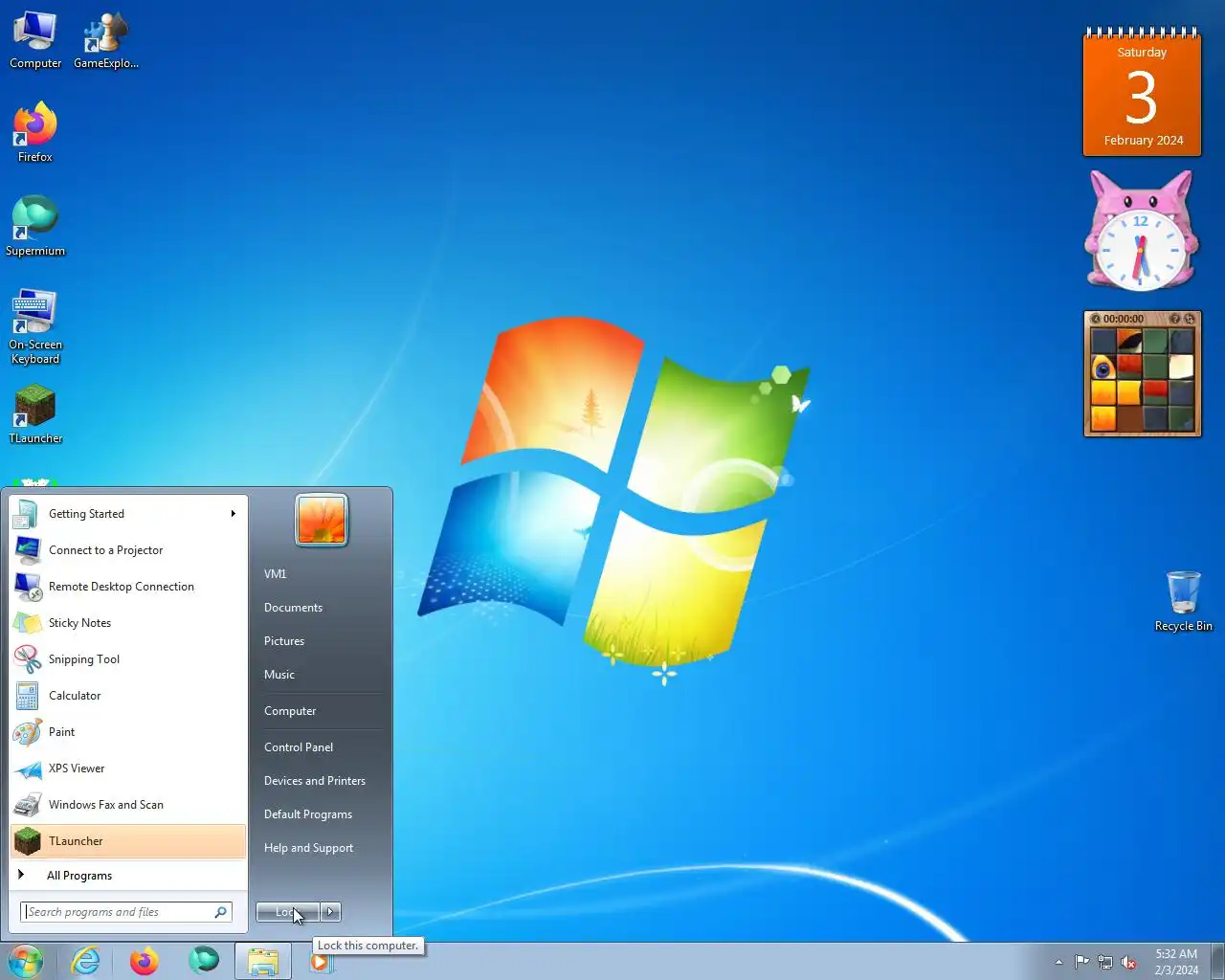Open the shutdown options arrow next to Lock
1225x980 pixels.
[330, 912]
